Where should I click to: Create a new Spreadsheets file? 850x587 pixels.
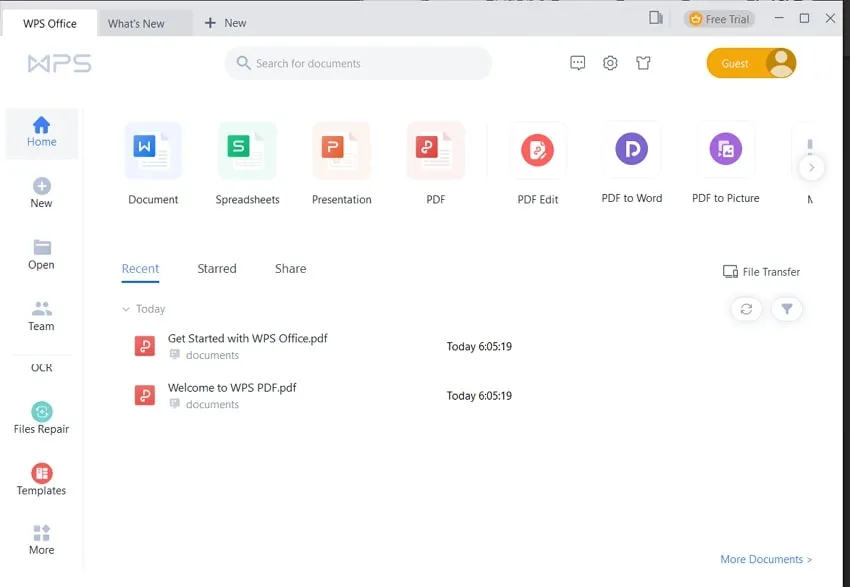tap(248, 164)
